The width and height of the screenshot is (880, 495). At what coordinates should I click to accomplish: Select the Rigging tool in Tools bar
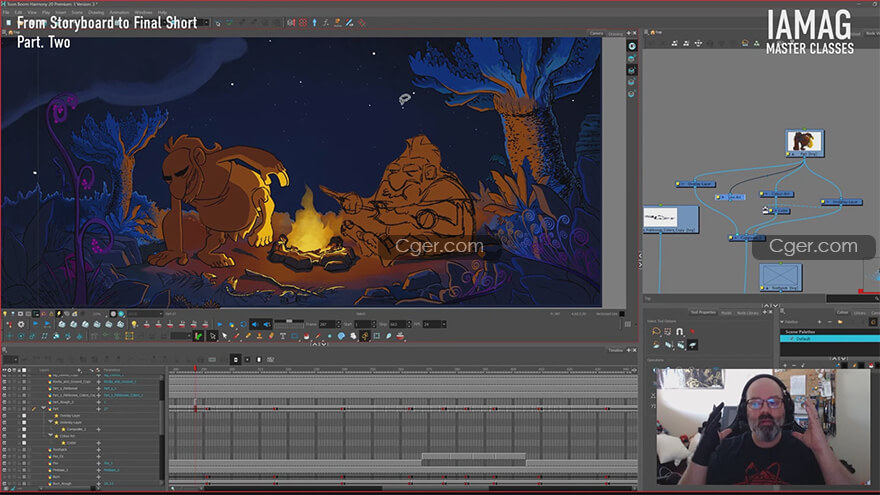(365, 336)
